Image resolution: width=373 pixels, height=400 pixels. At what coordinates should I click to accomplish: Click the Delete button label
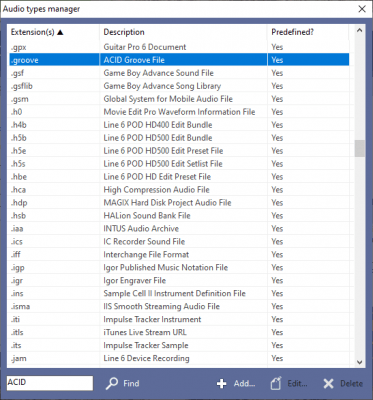click(x=351, y=383)
